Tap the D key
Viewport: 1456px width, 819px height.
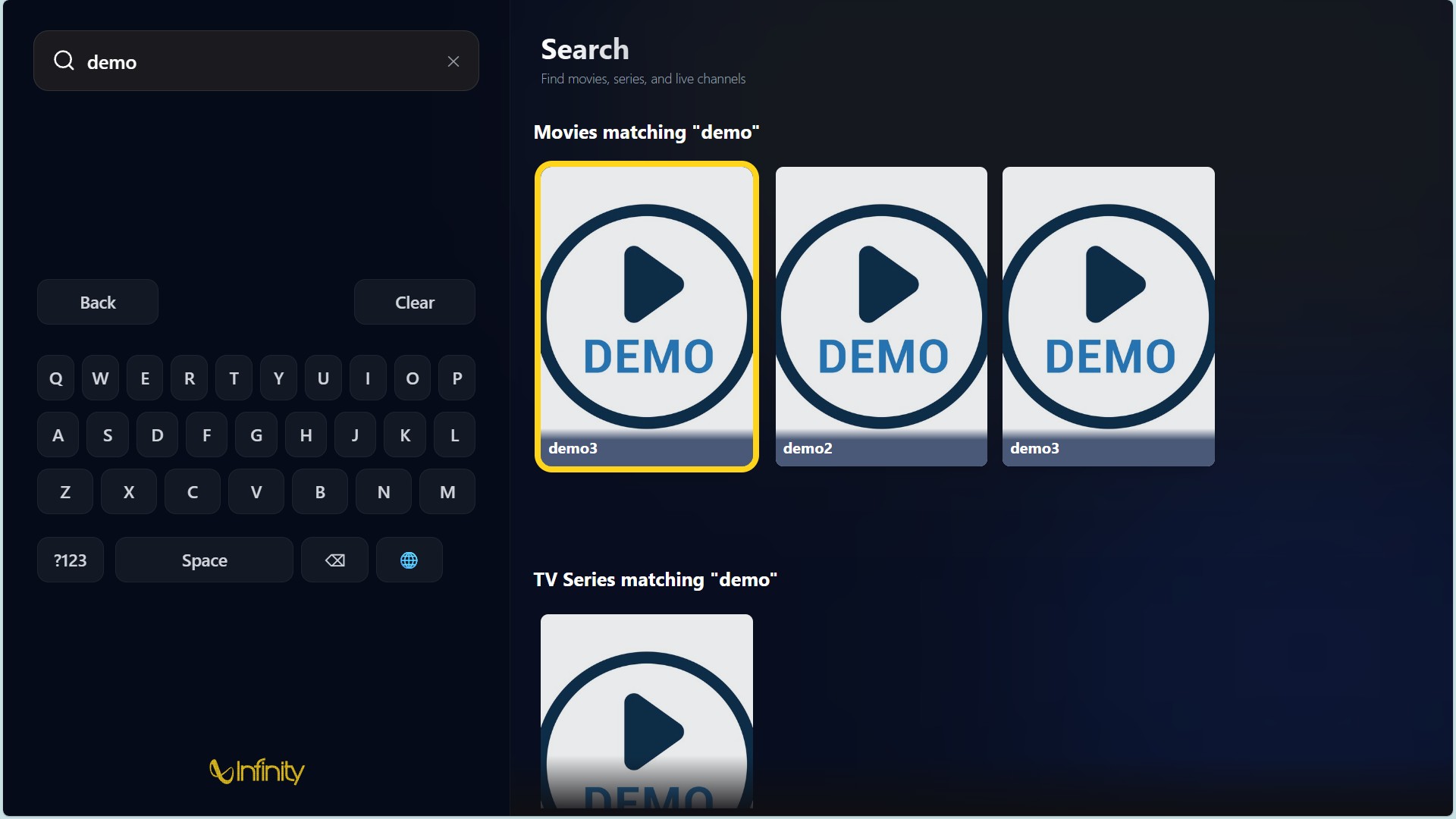[x=157, y=435]
